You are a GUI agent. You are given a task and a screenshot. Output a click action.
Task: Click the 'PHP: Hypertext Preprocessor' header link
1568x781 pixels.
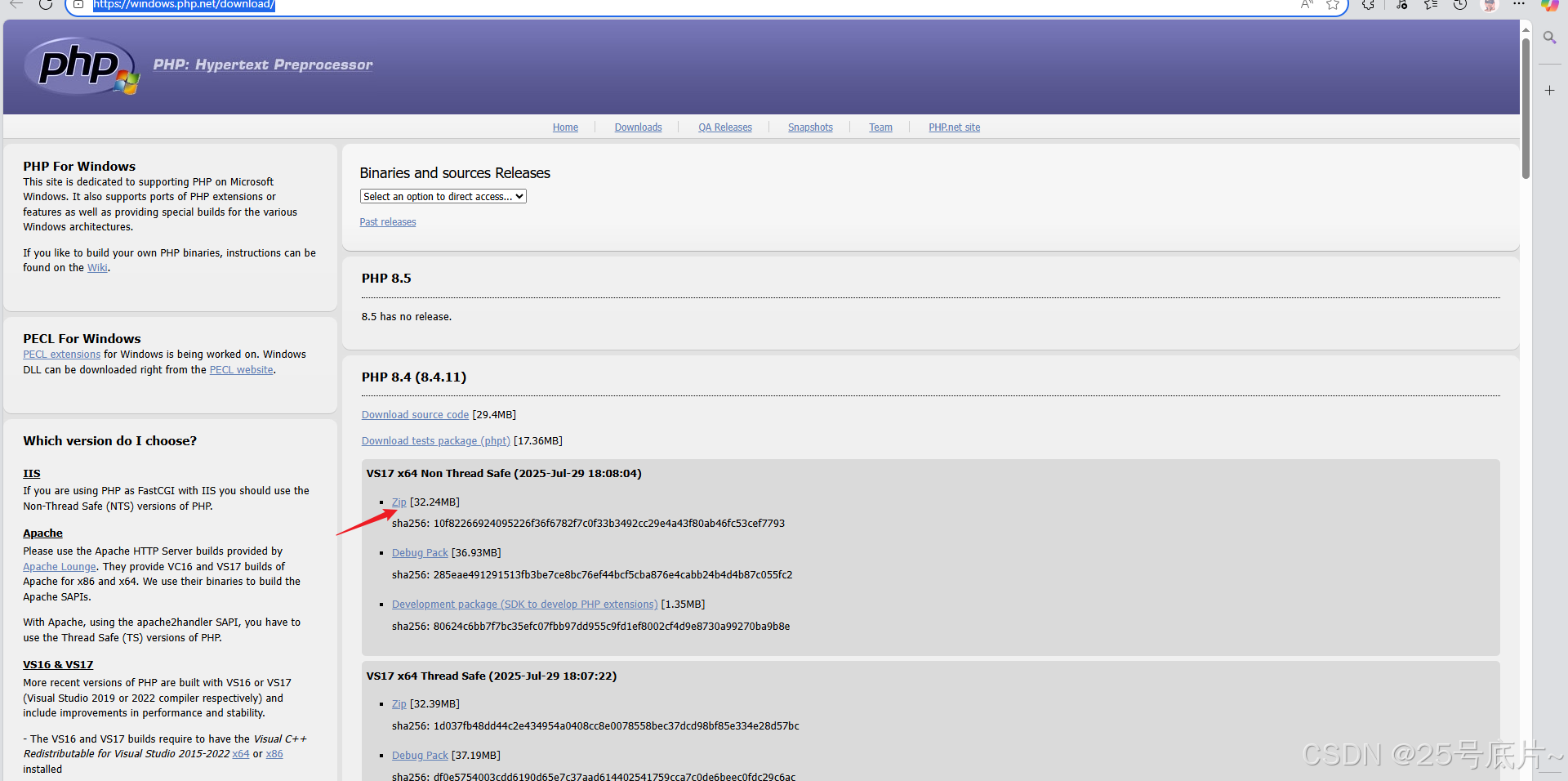pyautogui.click(x=263, y=65)
